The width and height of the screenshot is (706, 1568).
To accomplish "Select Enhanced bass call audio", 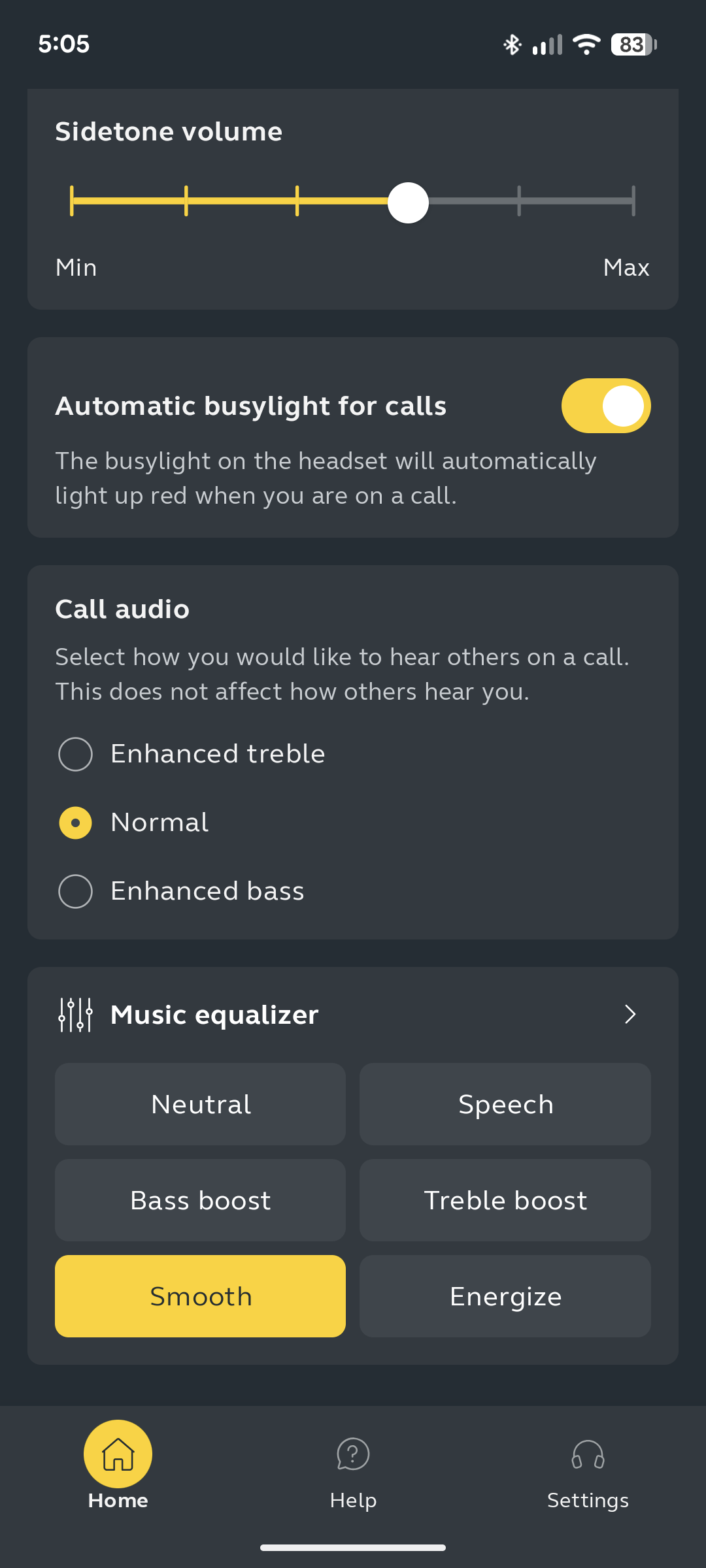I will 76,891.
